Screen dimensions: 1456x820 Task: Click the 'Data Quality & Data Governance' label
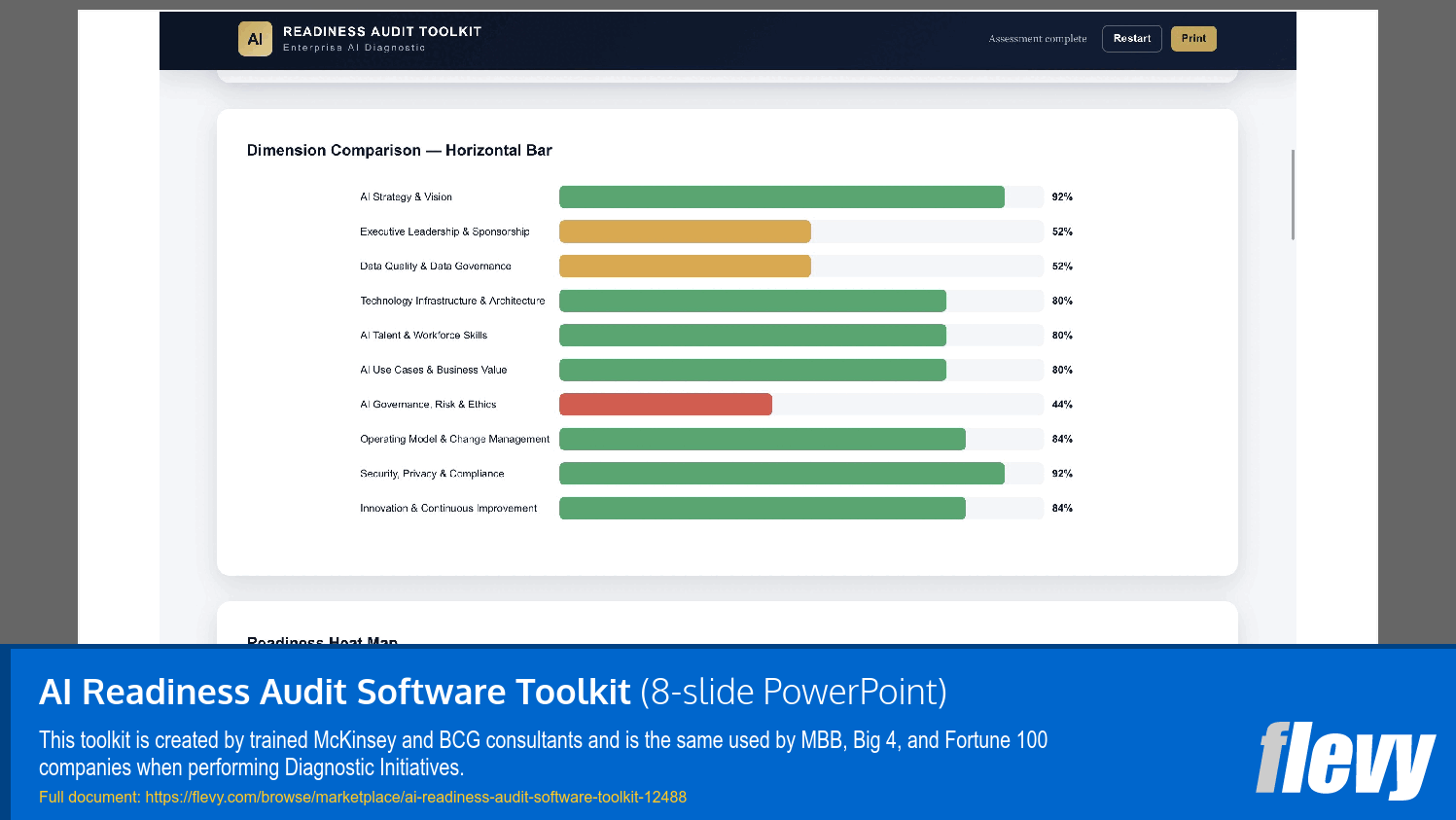pos(435,267)
